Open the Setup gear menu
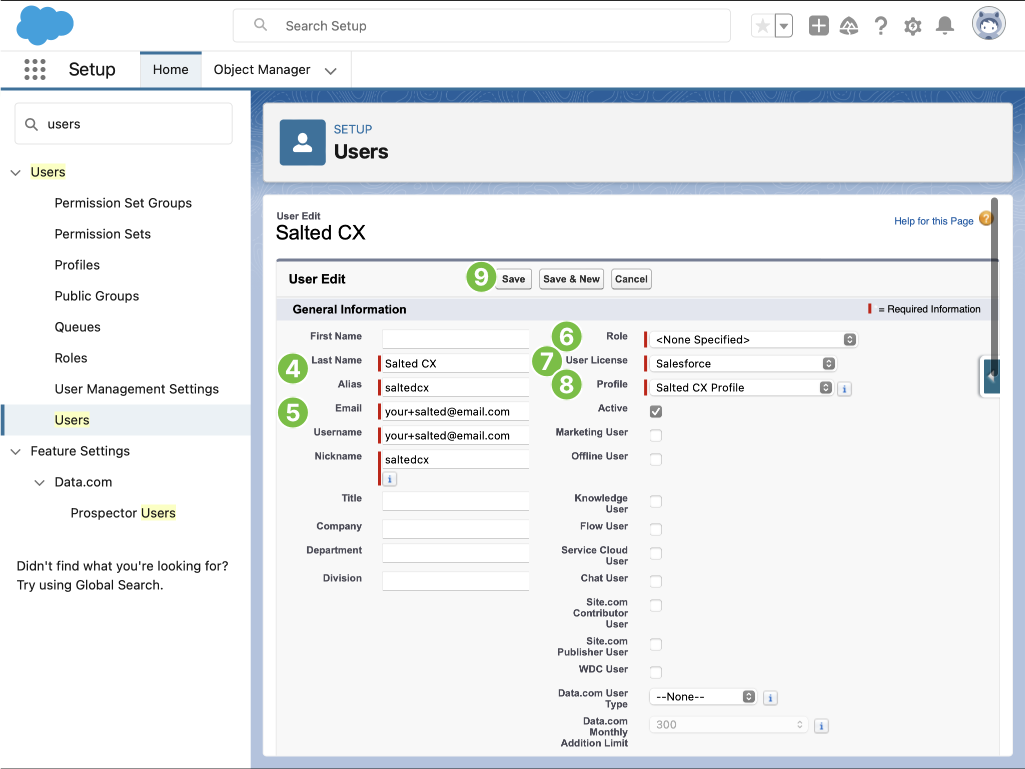 coord(912,26)
